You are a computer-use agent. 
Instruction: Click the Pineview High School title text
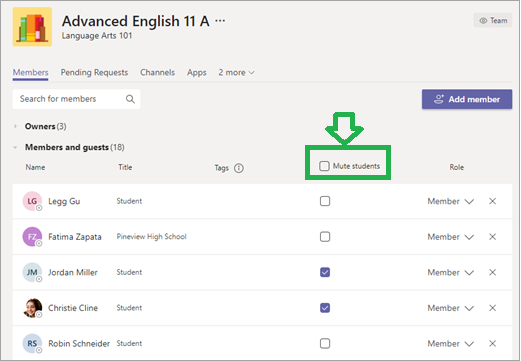pyautogui.click(x=151, y=237)
